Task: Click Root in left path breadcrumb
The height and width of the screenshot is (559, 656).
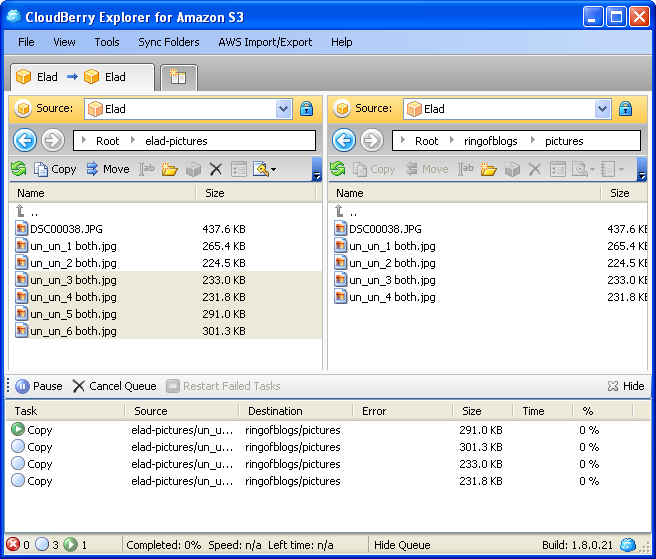Action: point(108,141)
